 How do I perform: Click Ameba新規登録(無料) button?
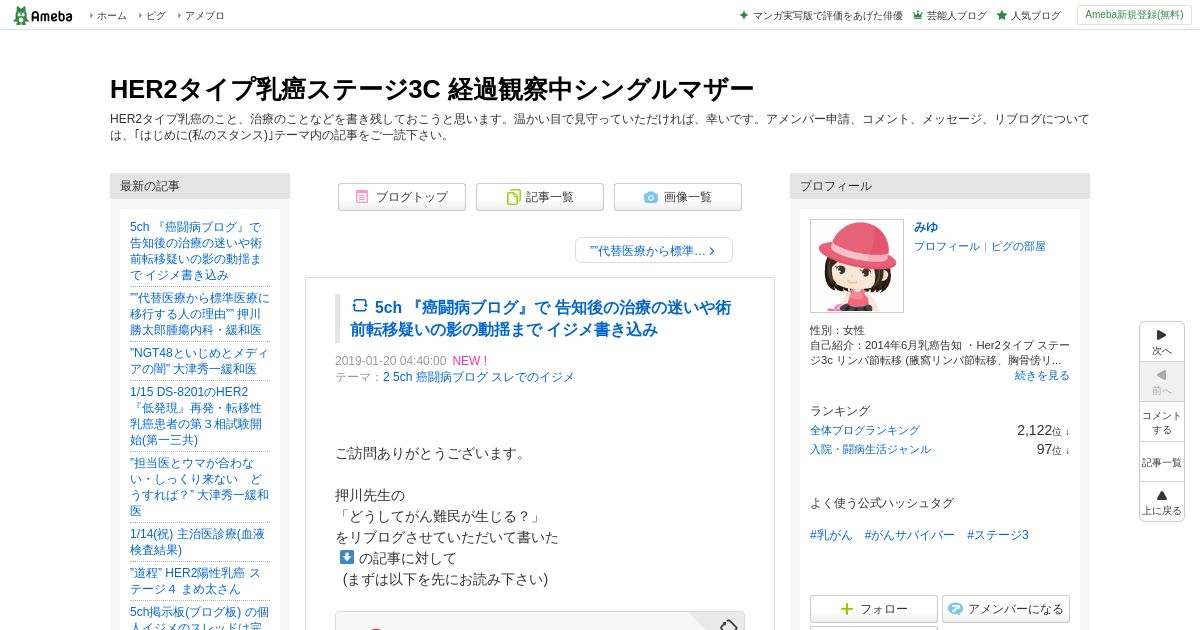[1134, 15]
